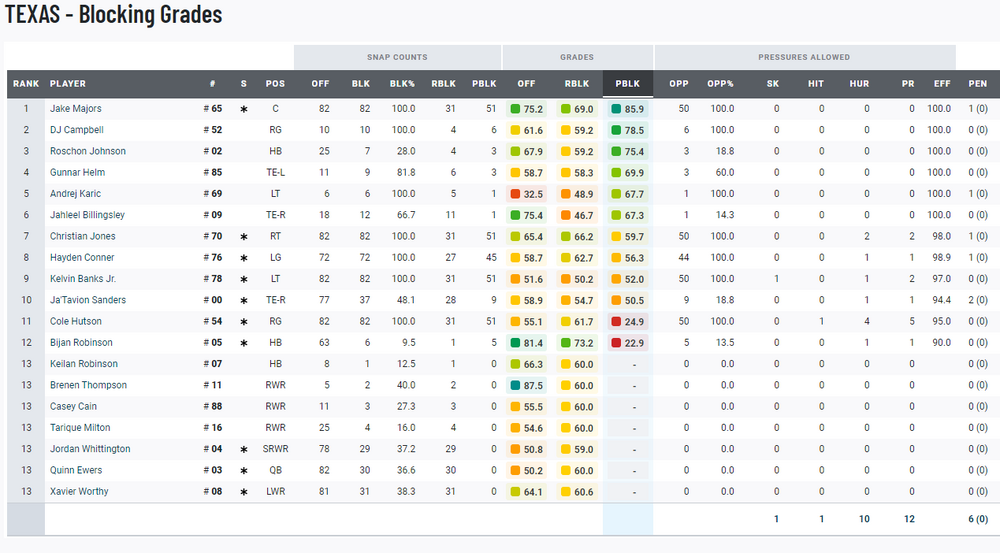
Task: Select player Roschon Johnson
Action: [x=88, y=152]
